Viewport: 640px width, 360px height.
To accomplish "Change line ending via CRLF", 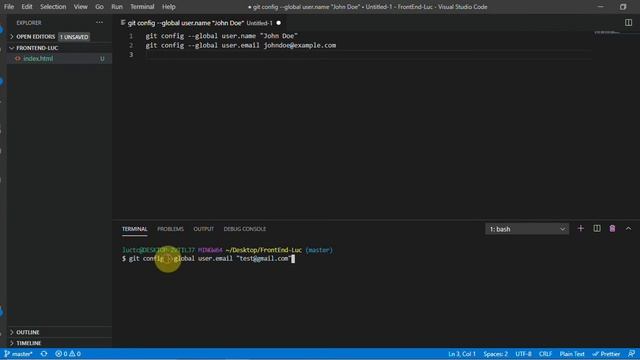I will (x=545, y=354).
